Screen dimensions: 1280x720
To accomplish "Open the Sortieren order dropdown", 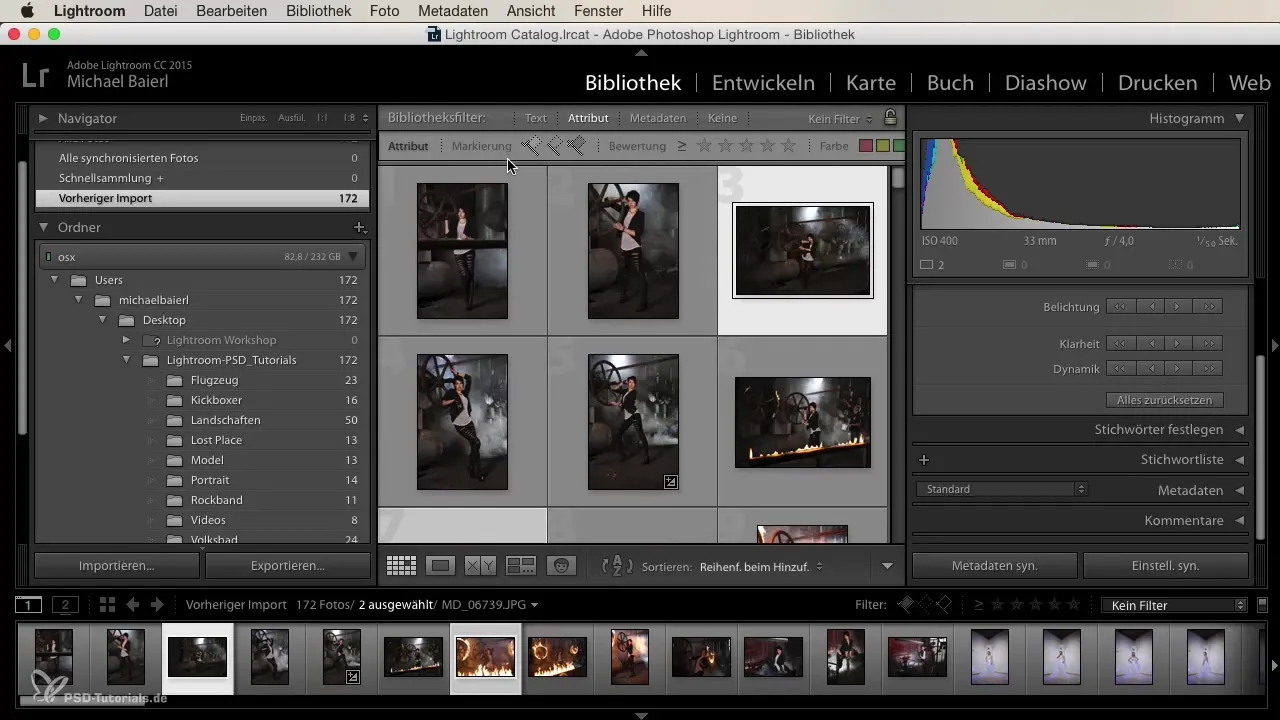I will [x=760, y=566].
